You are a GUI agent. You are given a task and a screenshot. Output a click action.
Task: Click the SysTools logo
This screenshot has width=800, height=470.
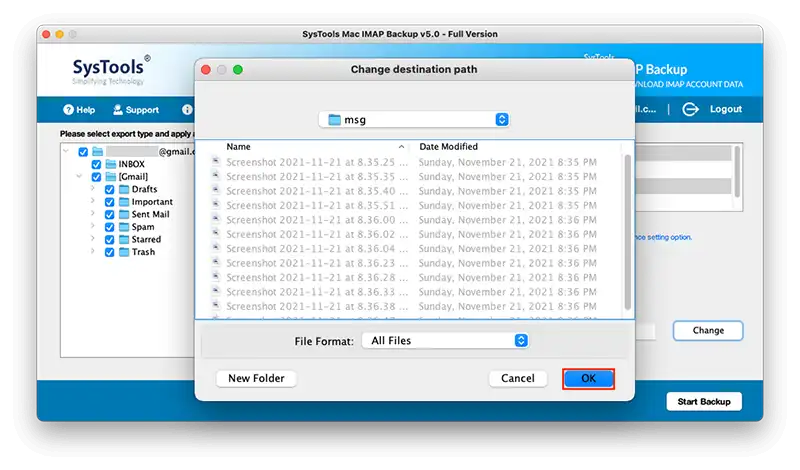point(111,70)
